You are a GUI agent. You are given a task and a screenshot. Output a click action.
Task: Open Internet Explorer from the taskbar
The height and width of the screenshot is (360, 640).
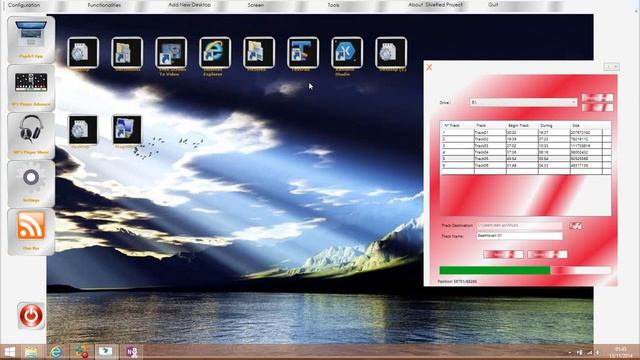click(x=56, y=352)
